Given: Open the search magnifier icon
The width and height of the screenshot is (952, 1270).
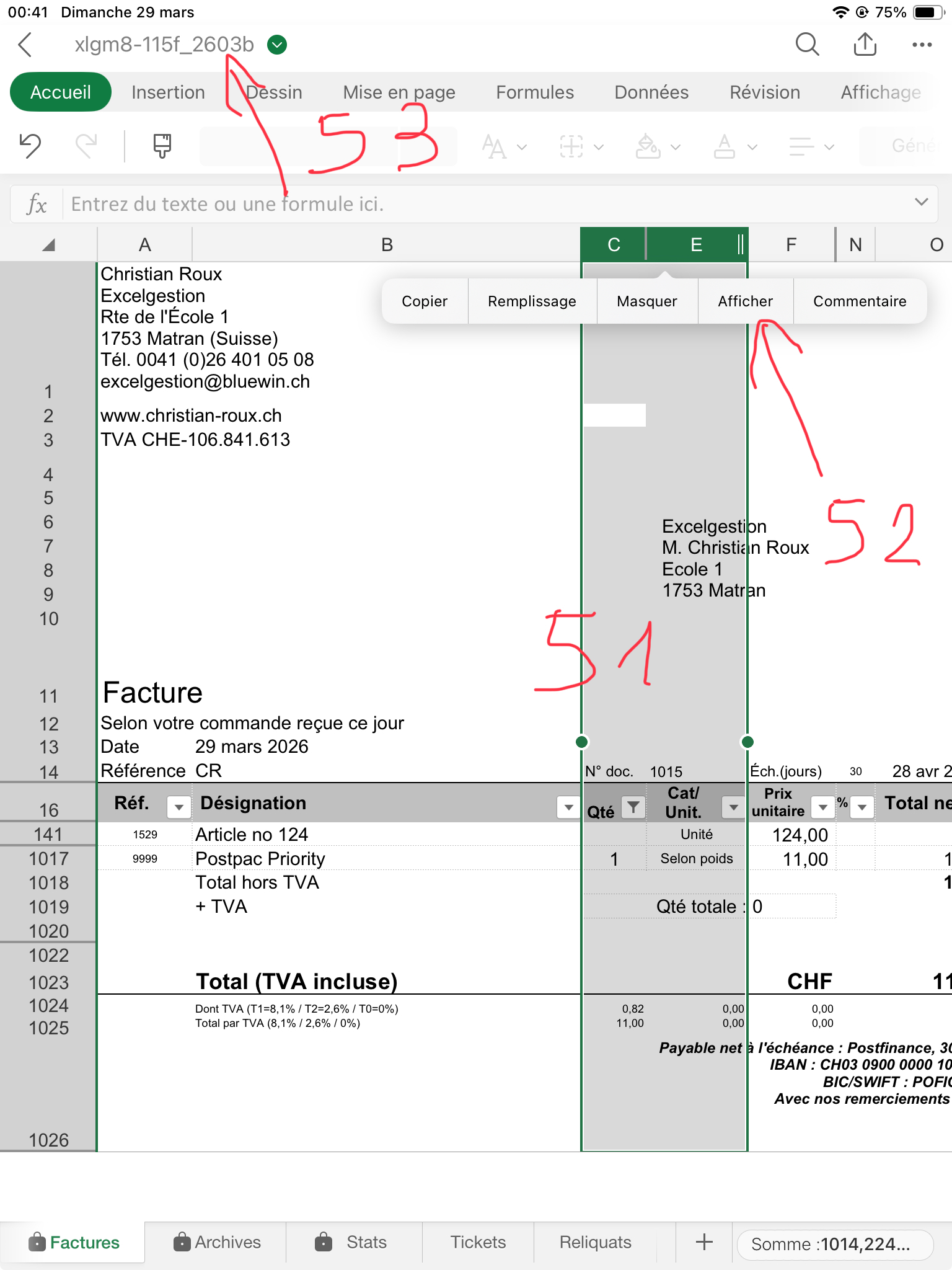Looking at the screenshot, I should coord(807,45).
